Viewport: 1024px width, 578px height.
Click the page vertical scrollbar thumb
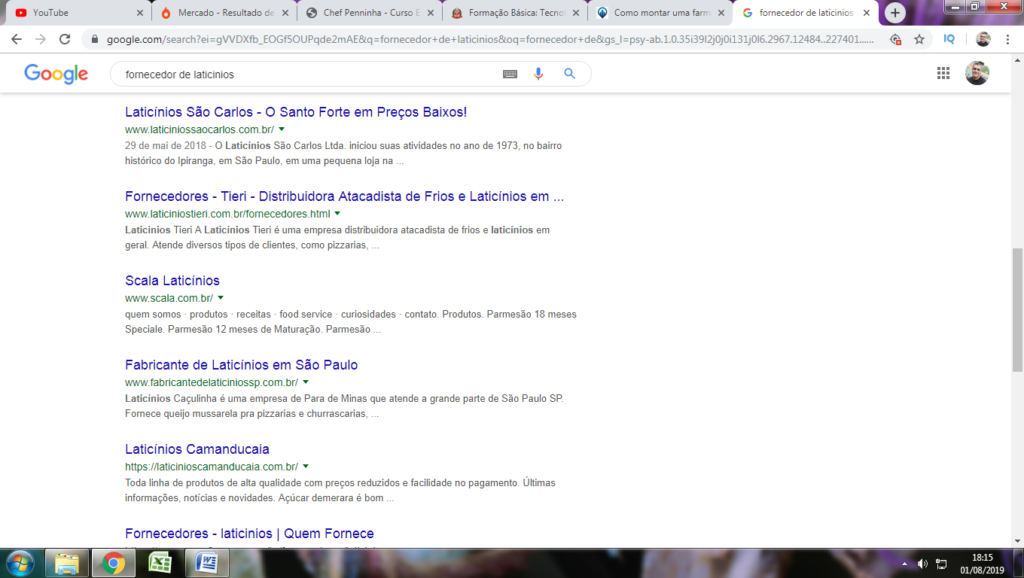click(x=1017, y=309)
